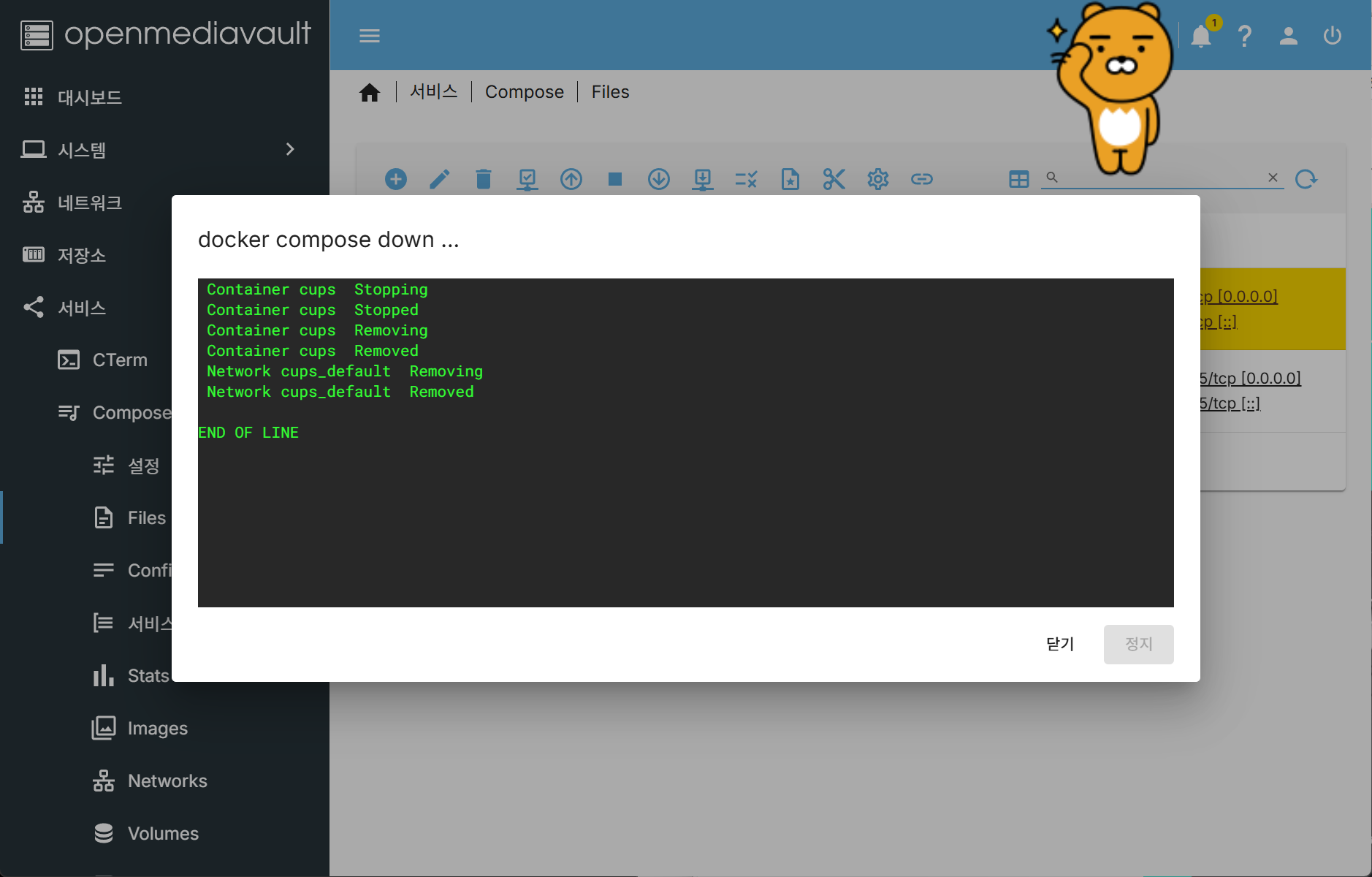
Task: Click the trash delete icon in toolbar
Action: pos(484,179)
